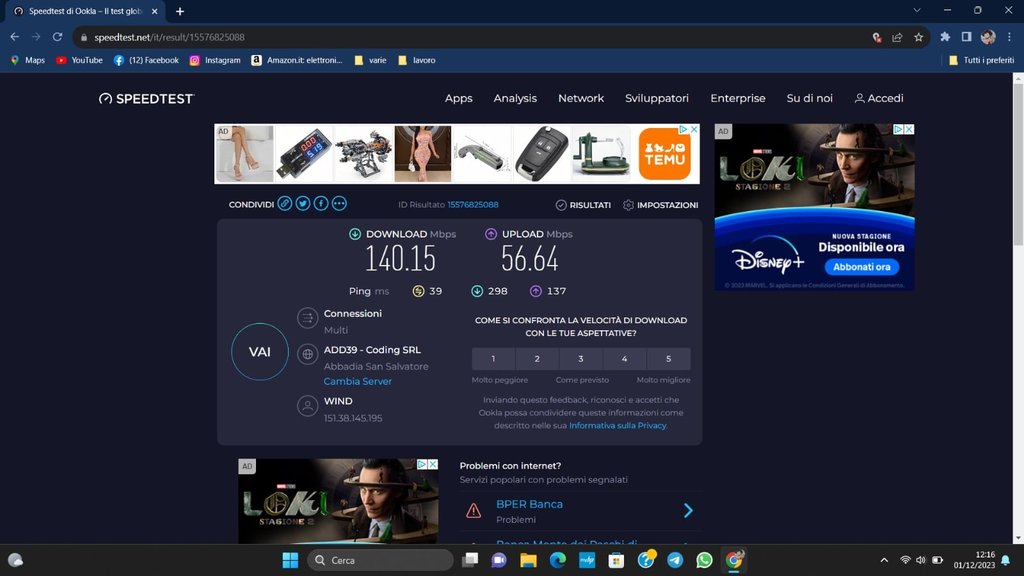1024x576 pixels.
Task: Click the Connessioni multi icon
Action: coord(307,318)
